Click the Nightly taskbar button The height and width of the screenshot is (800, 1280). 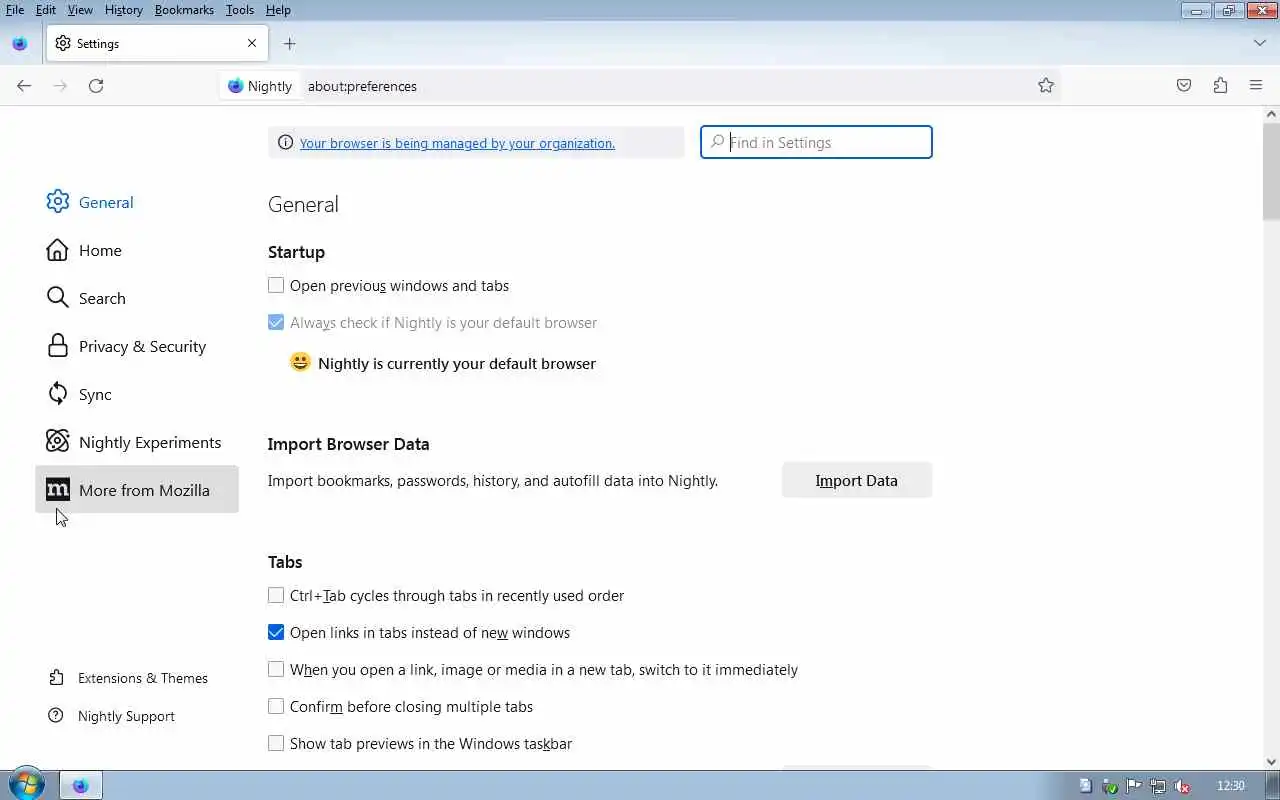pos(81,786)
